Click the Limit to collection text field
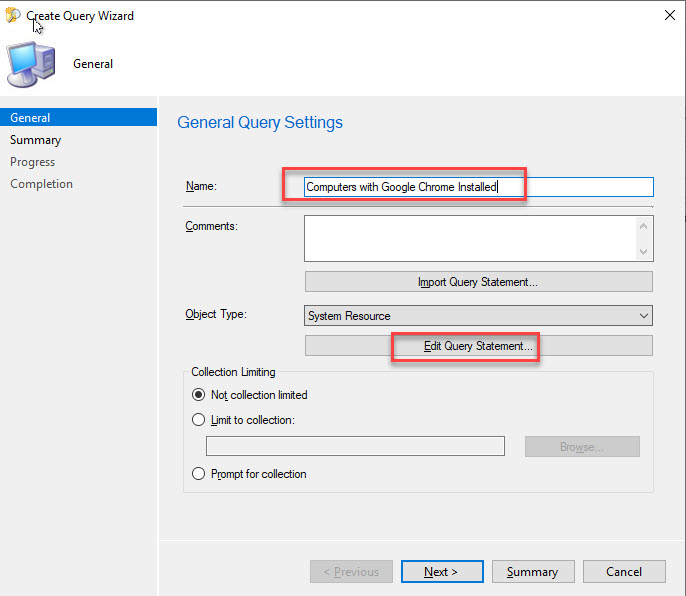Screen dimensions: 686x596 pyautogui.click(x=355, y=447)
